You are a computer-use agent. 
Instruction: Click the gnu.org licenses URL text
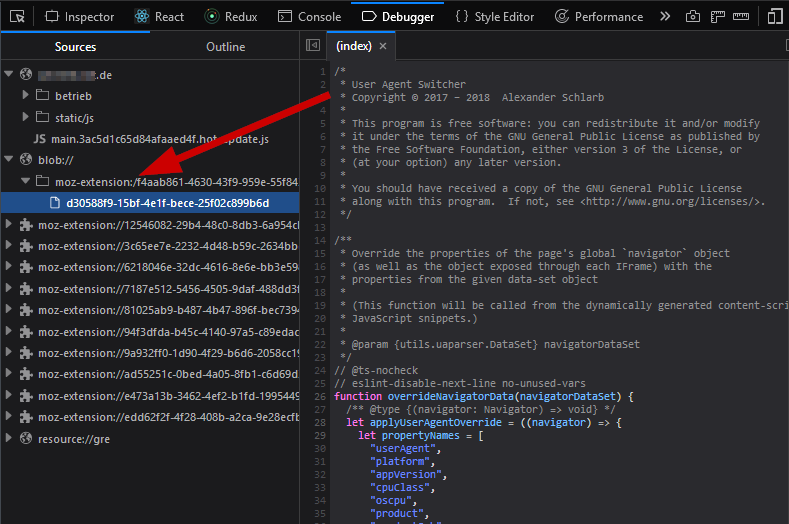(x=669, y=201)
